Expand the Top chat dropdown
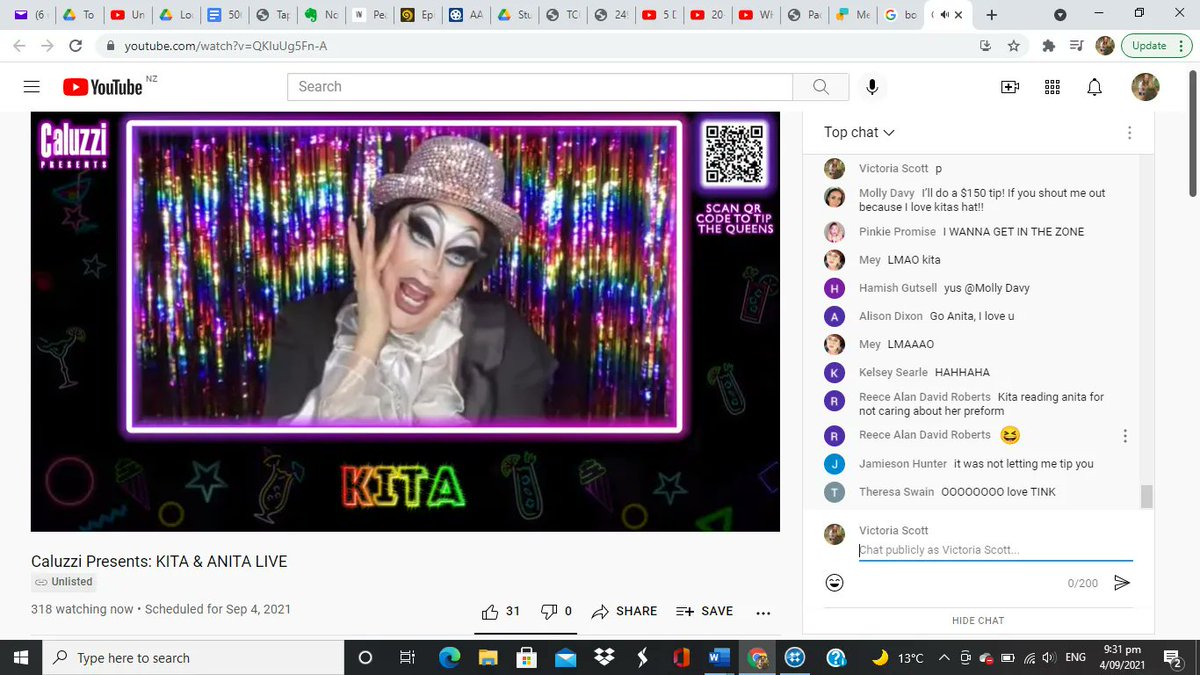Screen dimensions: 1200x675 tap(859, 132)
